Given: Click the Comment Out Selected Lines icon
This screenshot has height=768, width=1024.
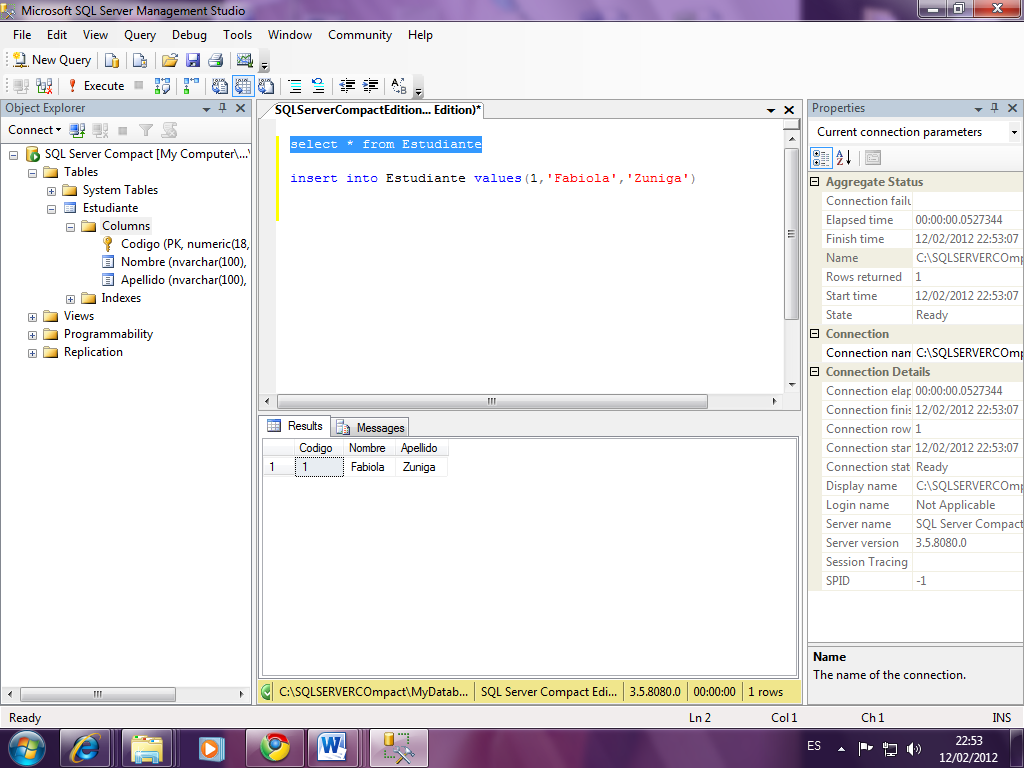Looking at the screenshot, I should tap(295, 86).
